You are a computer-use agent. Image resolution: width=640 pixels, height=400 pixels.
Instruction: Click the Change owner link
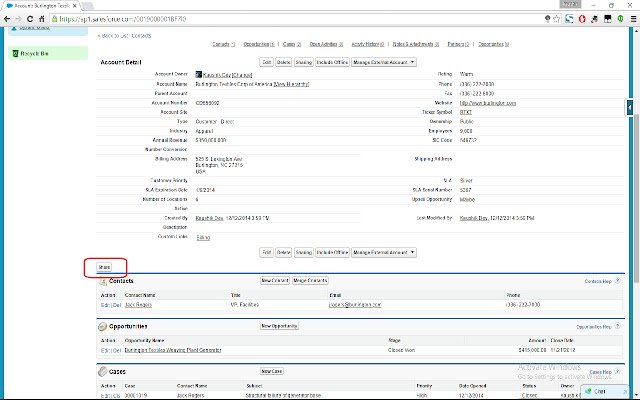tap(242, 75)
